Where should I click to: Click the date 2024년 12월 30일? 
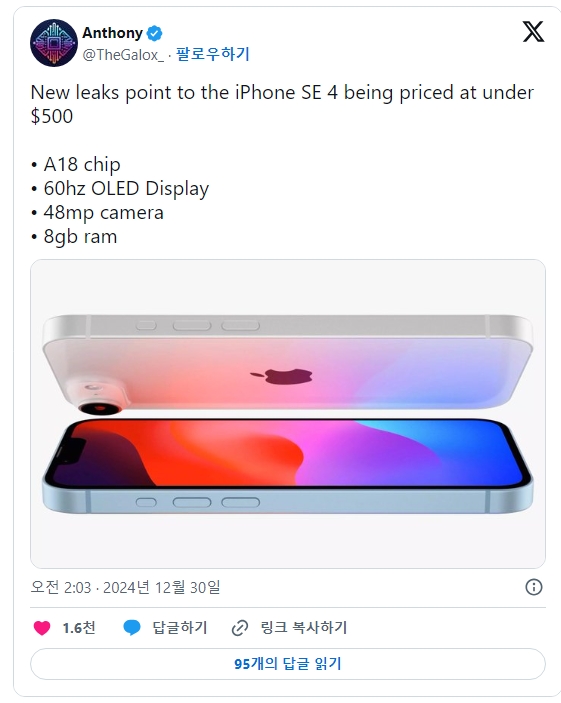[x=161, y=587]
